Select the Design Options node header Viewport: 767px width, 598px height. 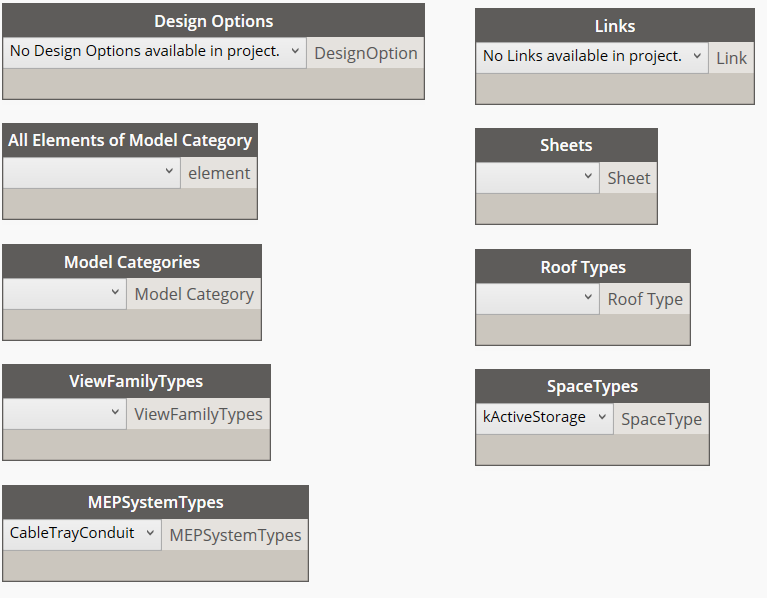(213, 21)
